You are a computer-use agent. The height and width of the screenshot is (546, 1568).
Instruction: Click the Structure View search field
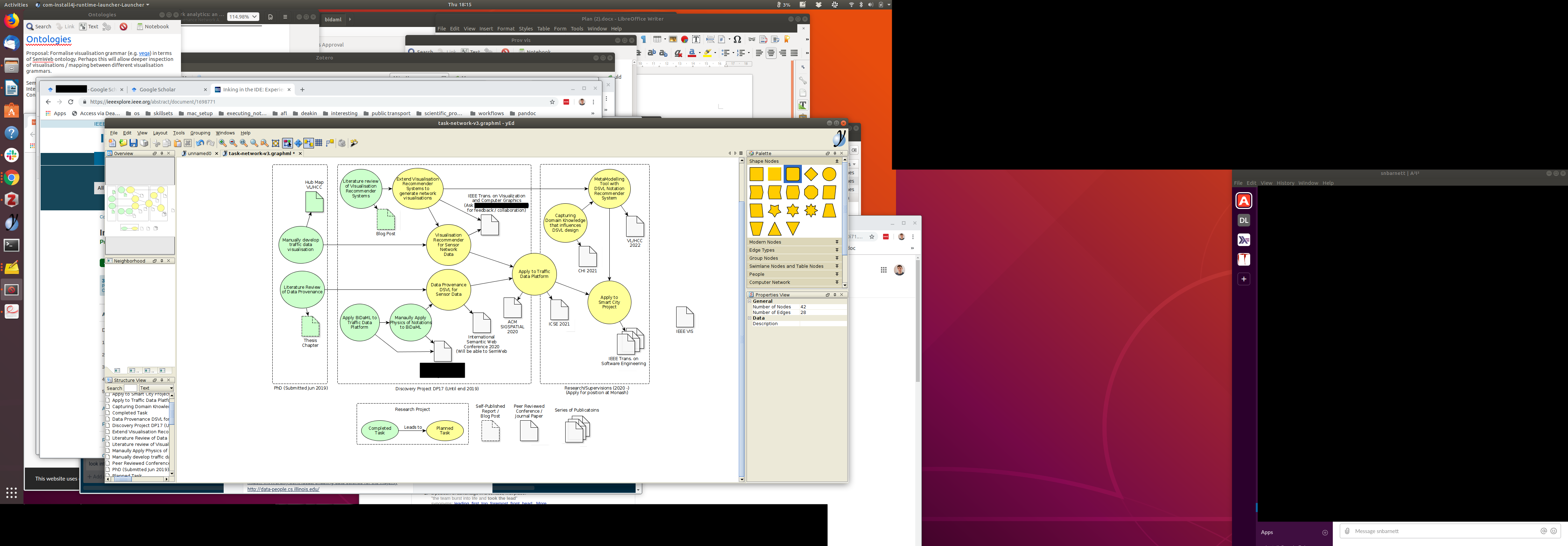tap(130, 388)
